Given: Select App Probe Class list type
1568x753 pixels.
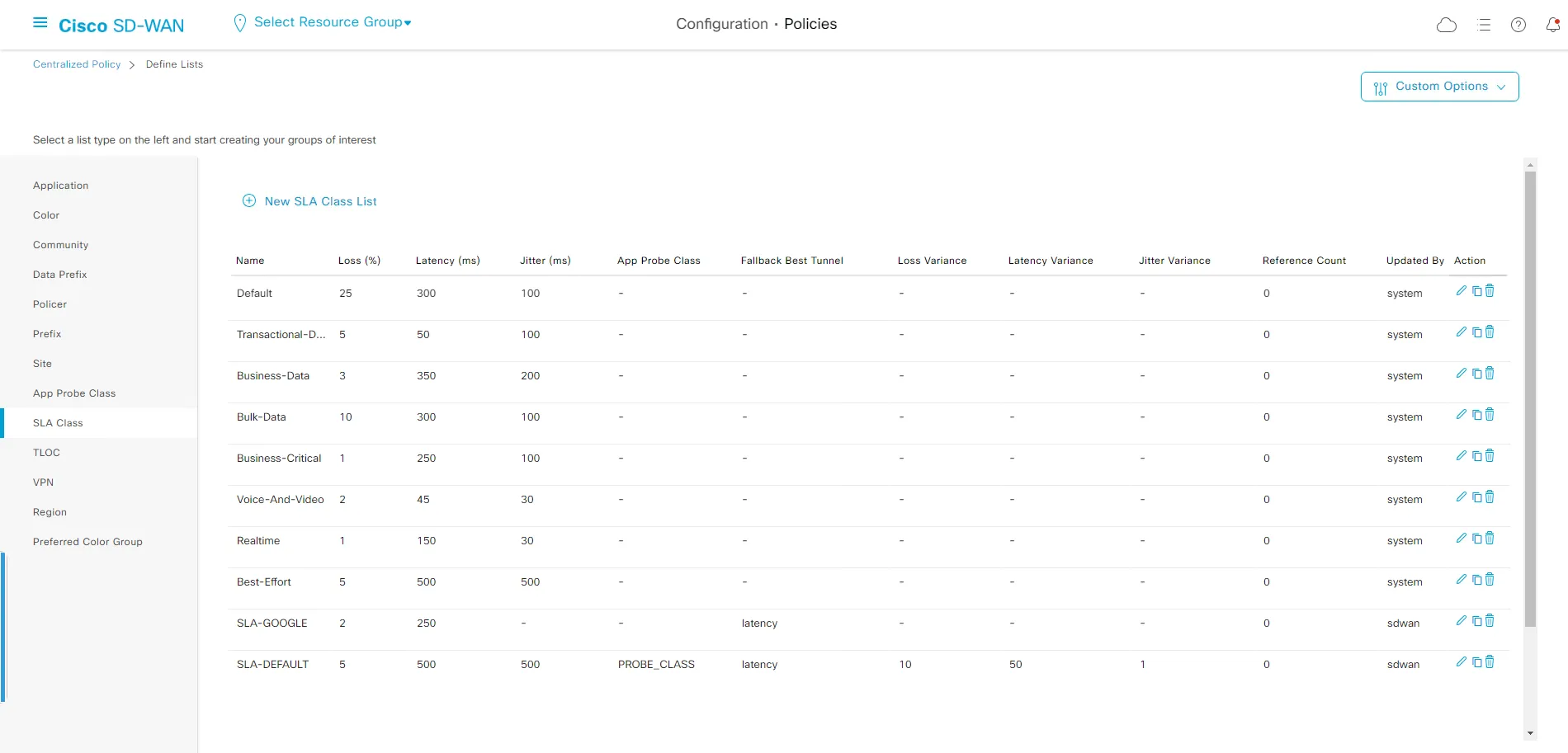Looking at the screenshot, I should [74, 393].
